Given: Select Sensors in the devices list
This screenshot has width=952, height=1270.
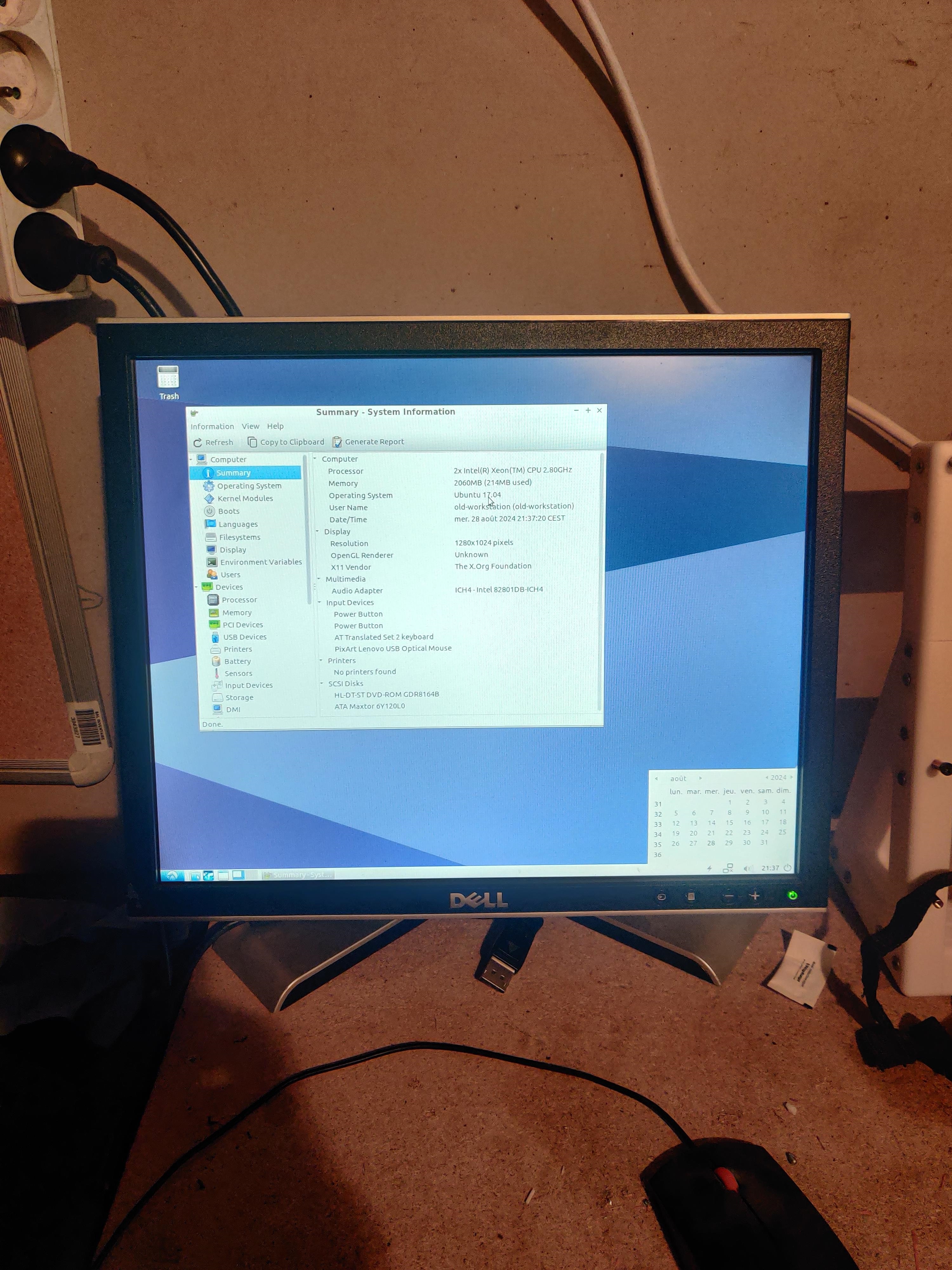Looking at the screenshot, I should (238, 673).
